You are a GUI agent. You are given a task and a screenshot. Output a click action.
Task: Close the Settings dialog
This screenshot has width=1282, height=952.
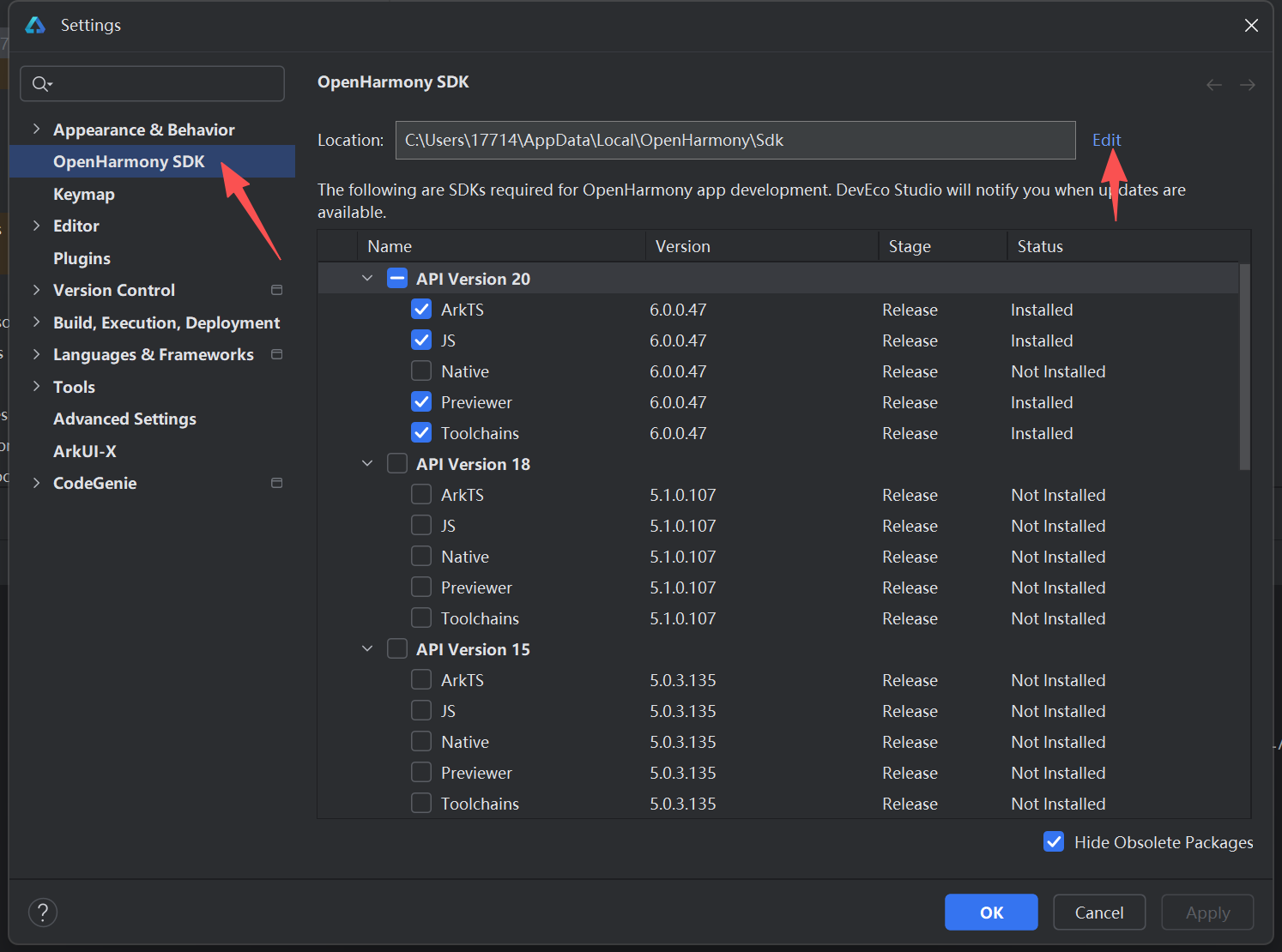[1251, 25]
